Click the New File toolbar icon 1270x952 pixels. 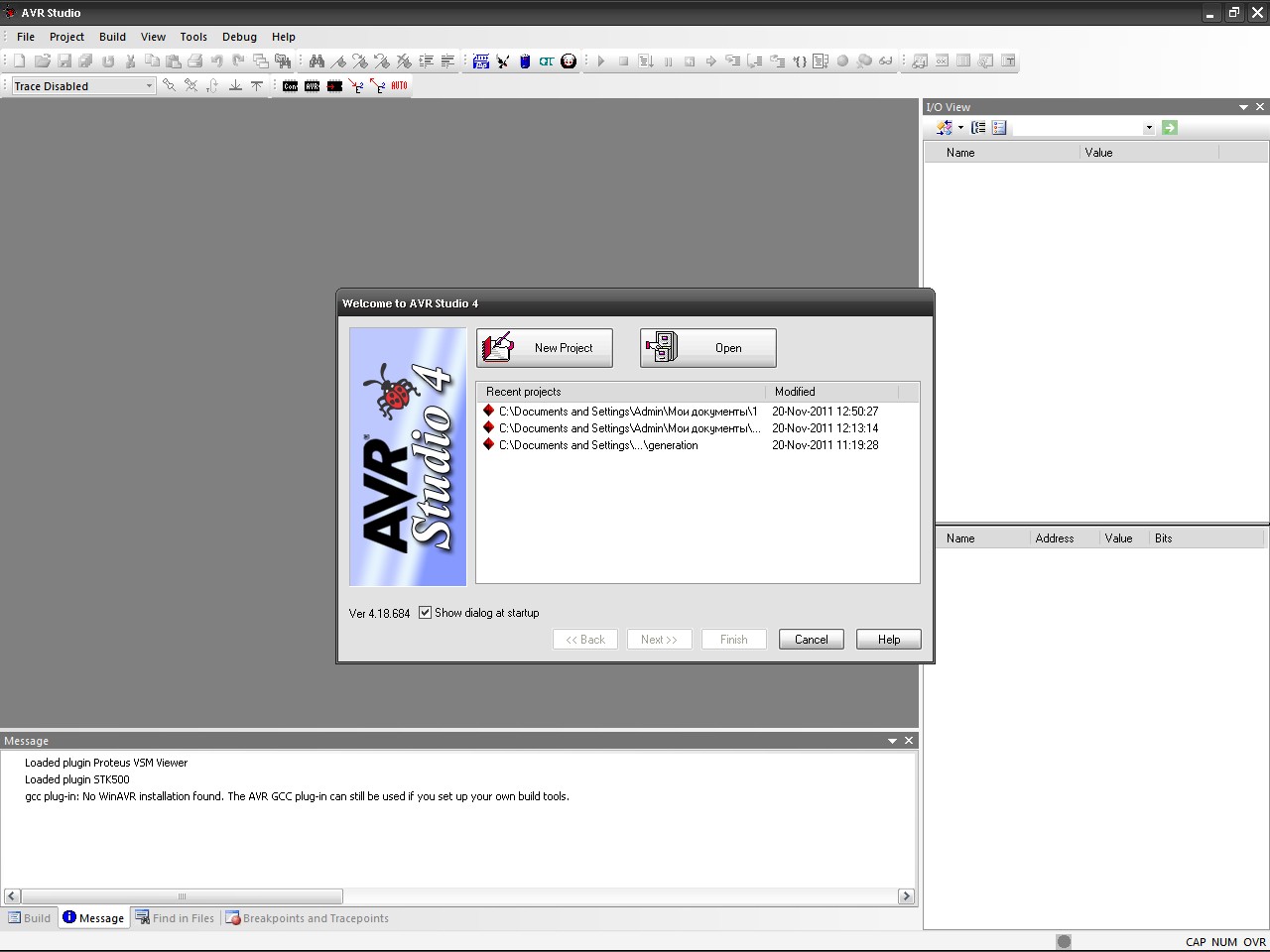pyautogui.click(x=20, y=61)
